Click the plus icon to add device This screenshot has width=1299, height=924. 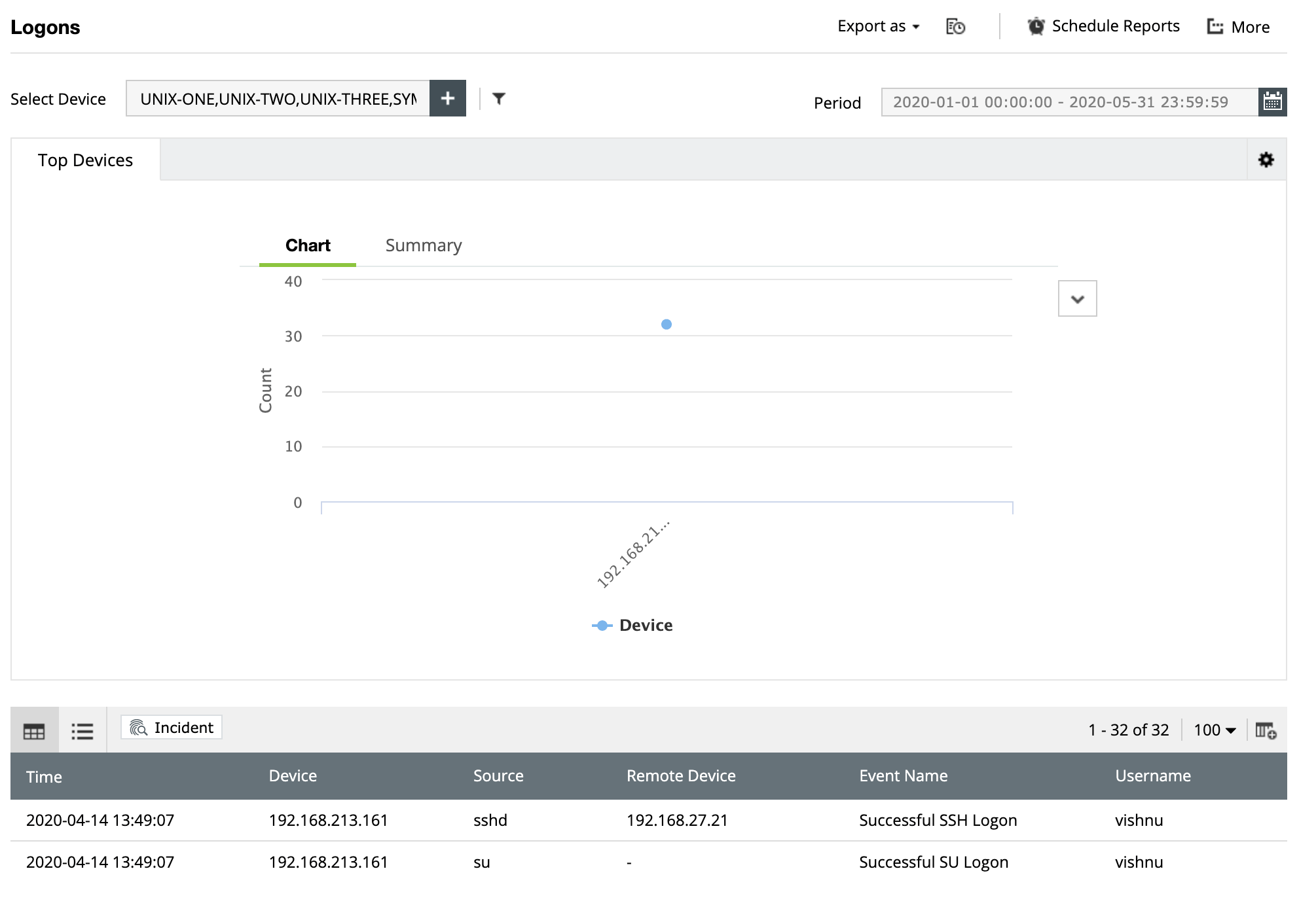(x=448, y=98)
